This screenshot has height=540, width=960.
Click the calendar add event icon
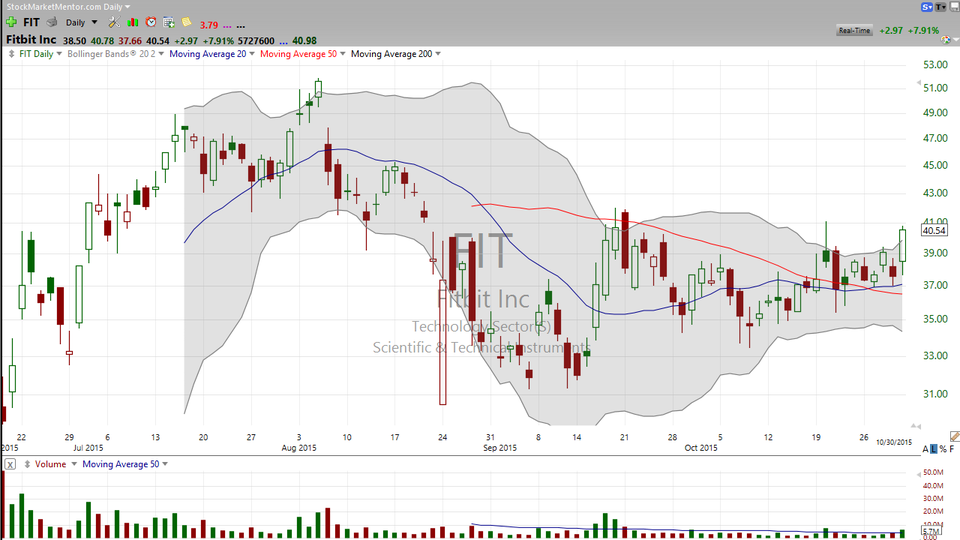click(168, 23)
